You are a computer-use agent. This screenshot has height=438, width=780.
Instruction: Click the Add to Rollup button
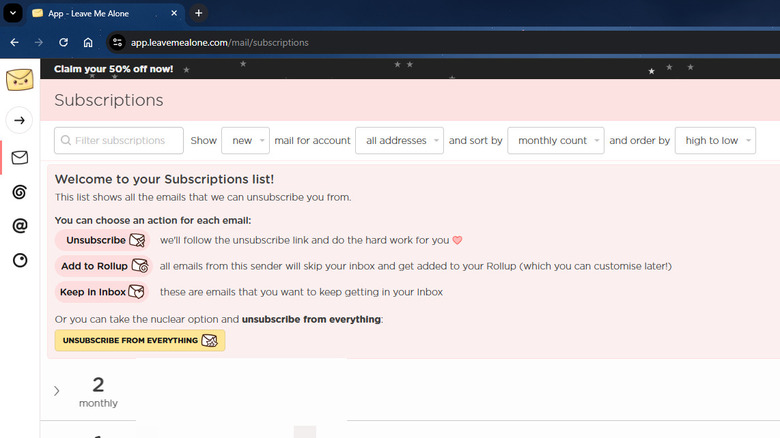pos(103,266)
